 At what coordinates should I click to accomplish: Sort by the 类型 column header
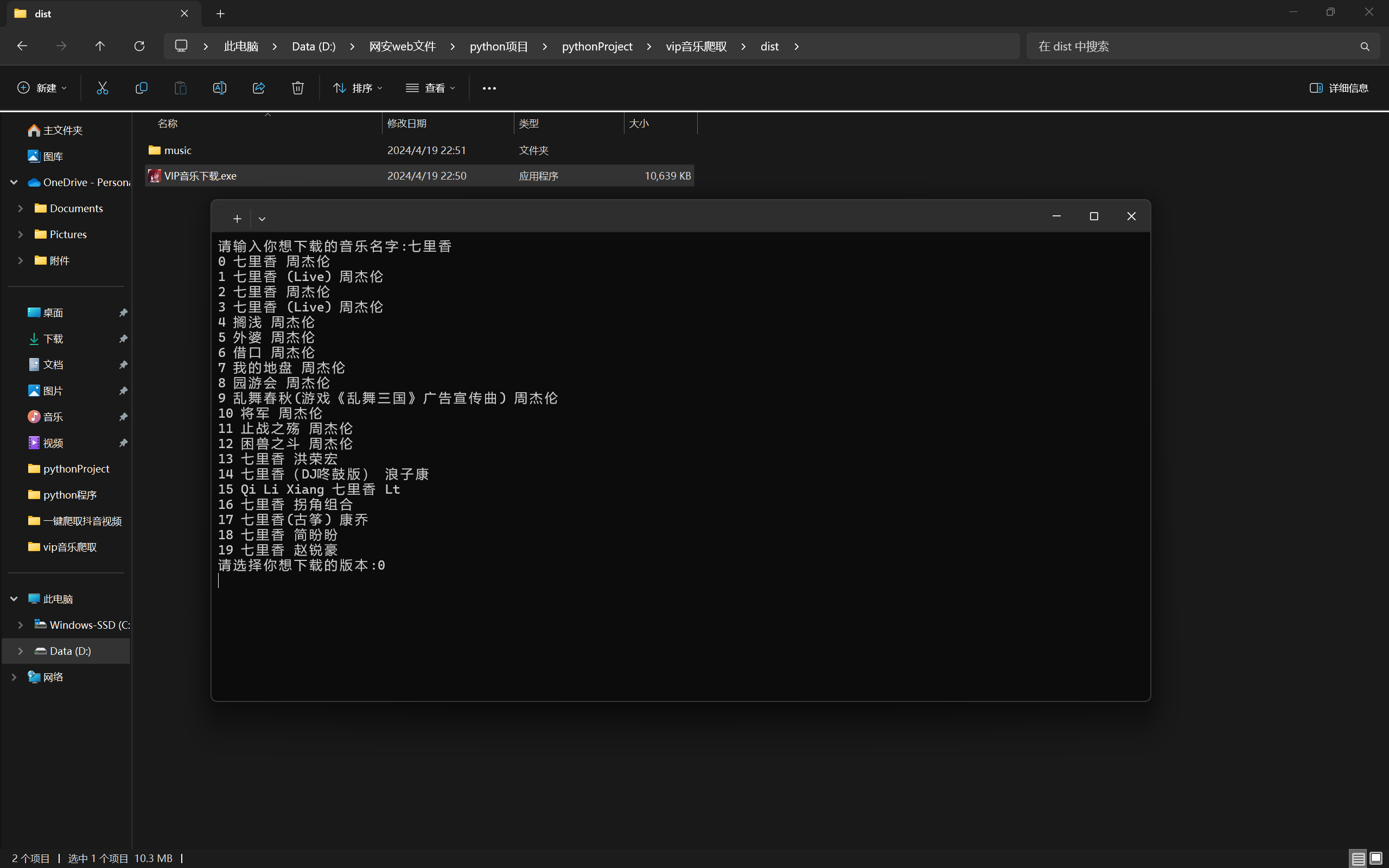coord(528,124)
